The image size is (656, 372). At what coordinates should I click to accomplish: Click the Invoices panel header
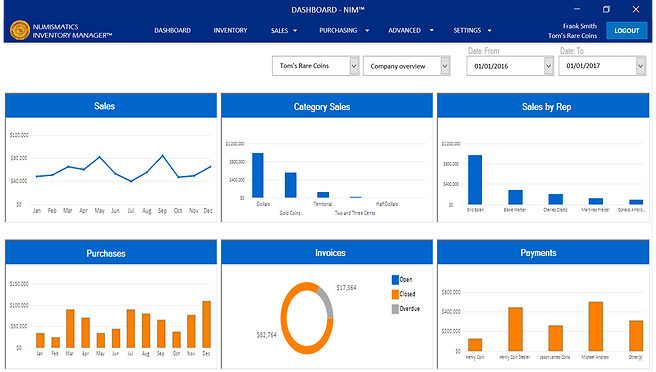click(x=327, y=253)
